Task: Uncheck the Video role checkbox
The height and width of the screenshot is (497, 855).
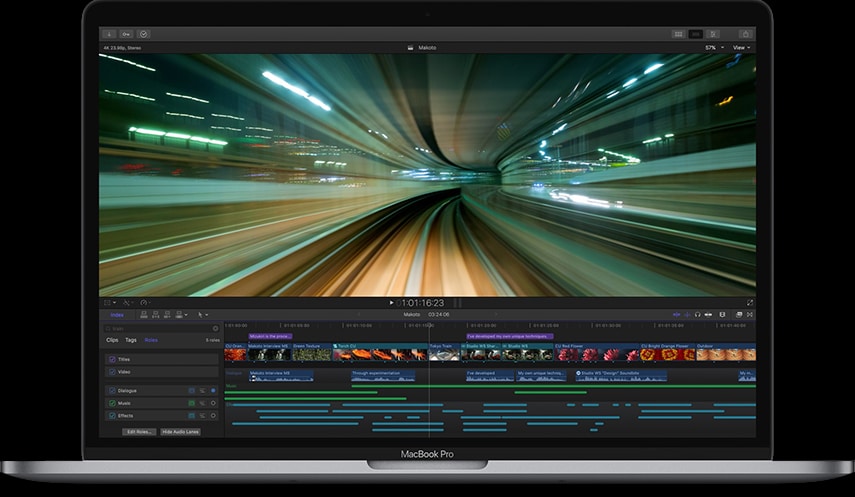Action: 112,372
